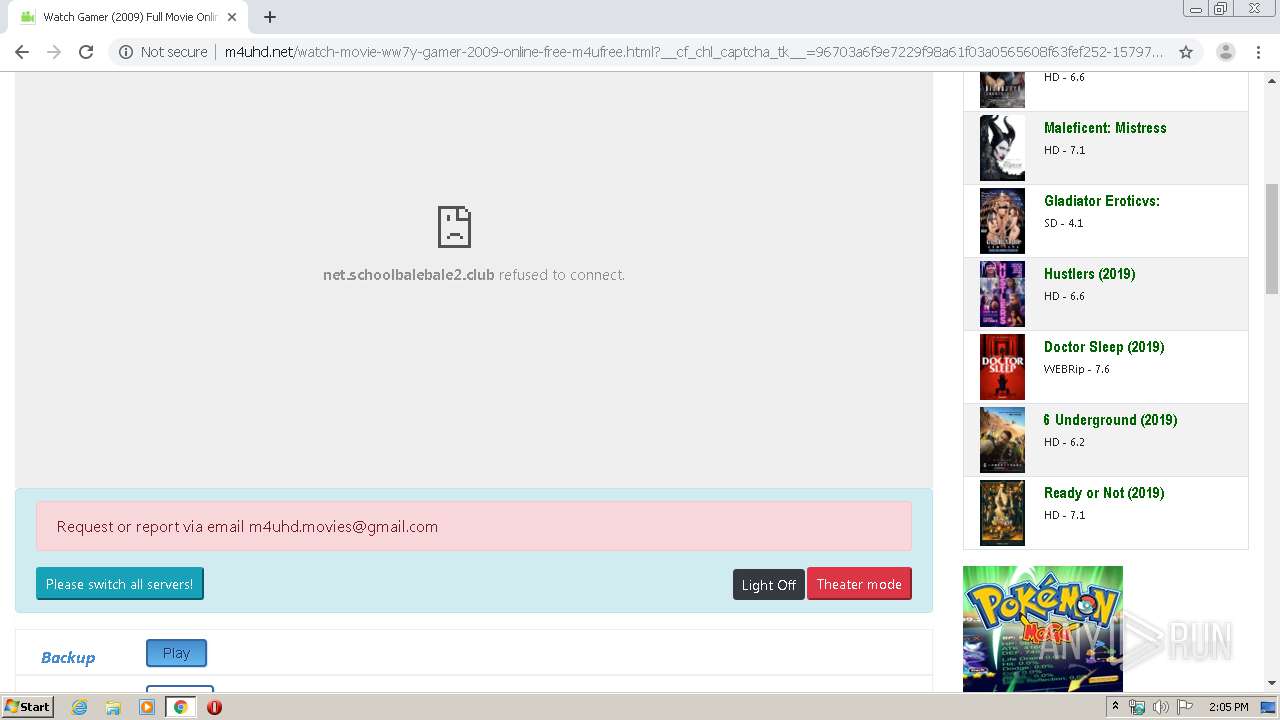Click the HD - 6.2 rating text
Image resolution: width=1280 pixels, height=720 pixels.
pyautogui.click(x=1064, y=442)
